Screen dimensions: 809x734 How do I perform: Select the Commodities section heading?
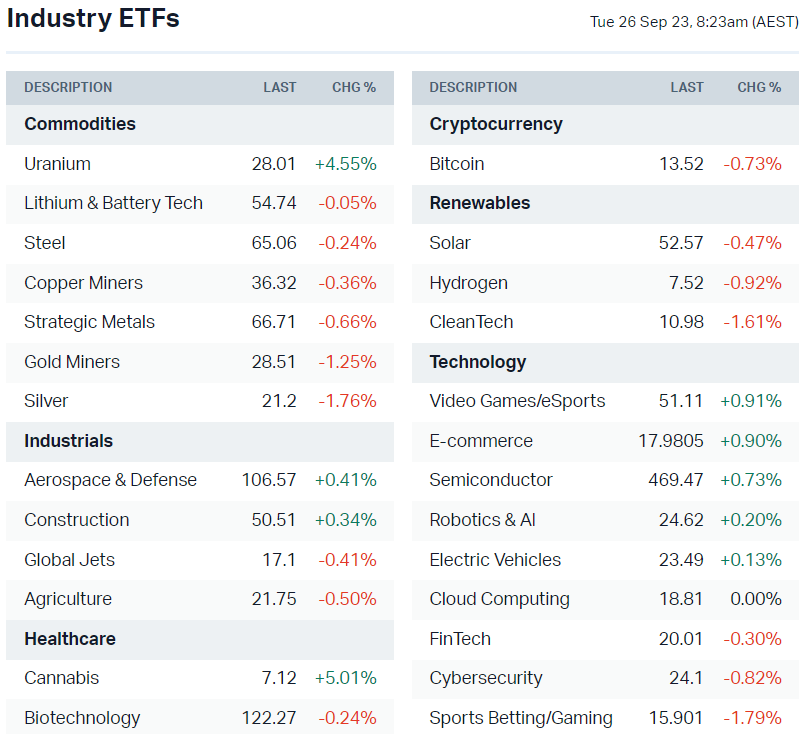pyautogui.click(x=80, y=124)
